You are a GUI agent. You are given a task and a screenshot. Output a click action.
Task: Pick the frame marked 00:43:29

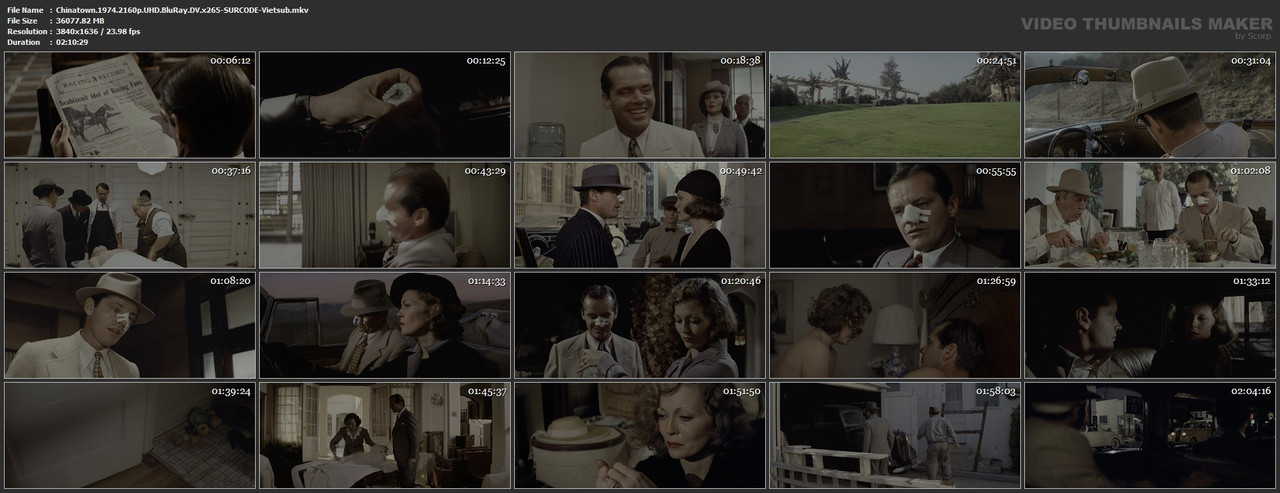pyautogui.click(x=385, y=215)
